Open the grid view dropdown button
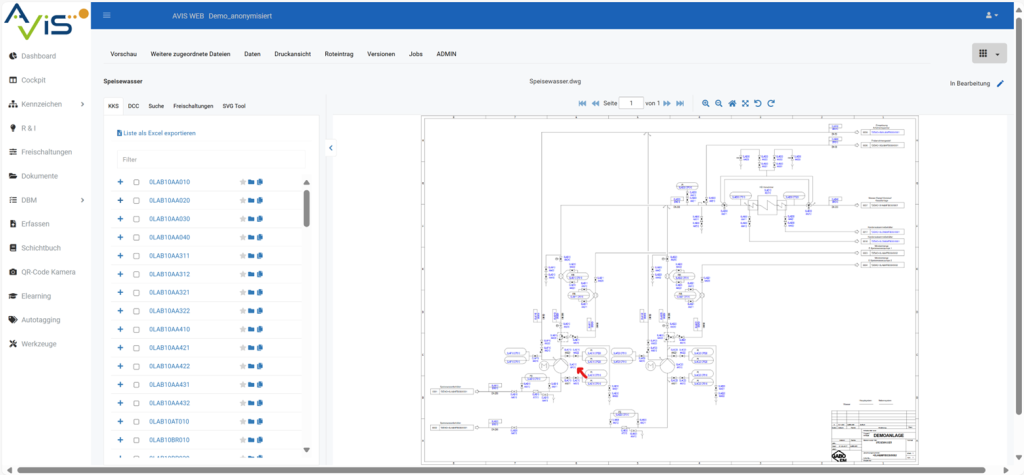The image size is (1024, 475). [989, 54]
